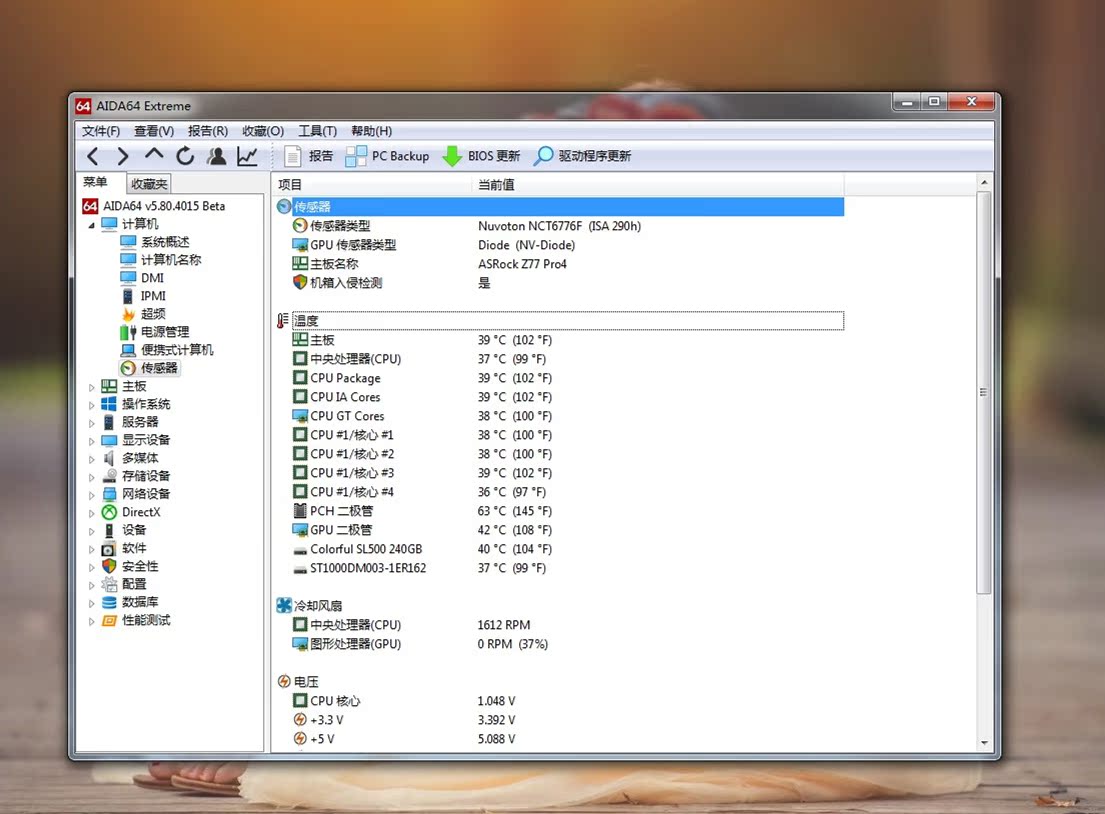This screenshot has height=814, width=1105.
Task: Click the 数据库 database icon
Action: coord(109,602)
